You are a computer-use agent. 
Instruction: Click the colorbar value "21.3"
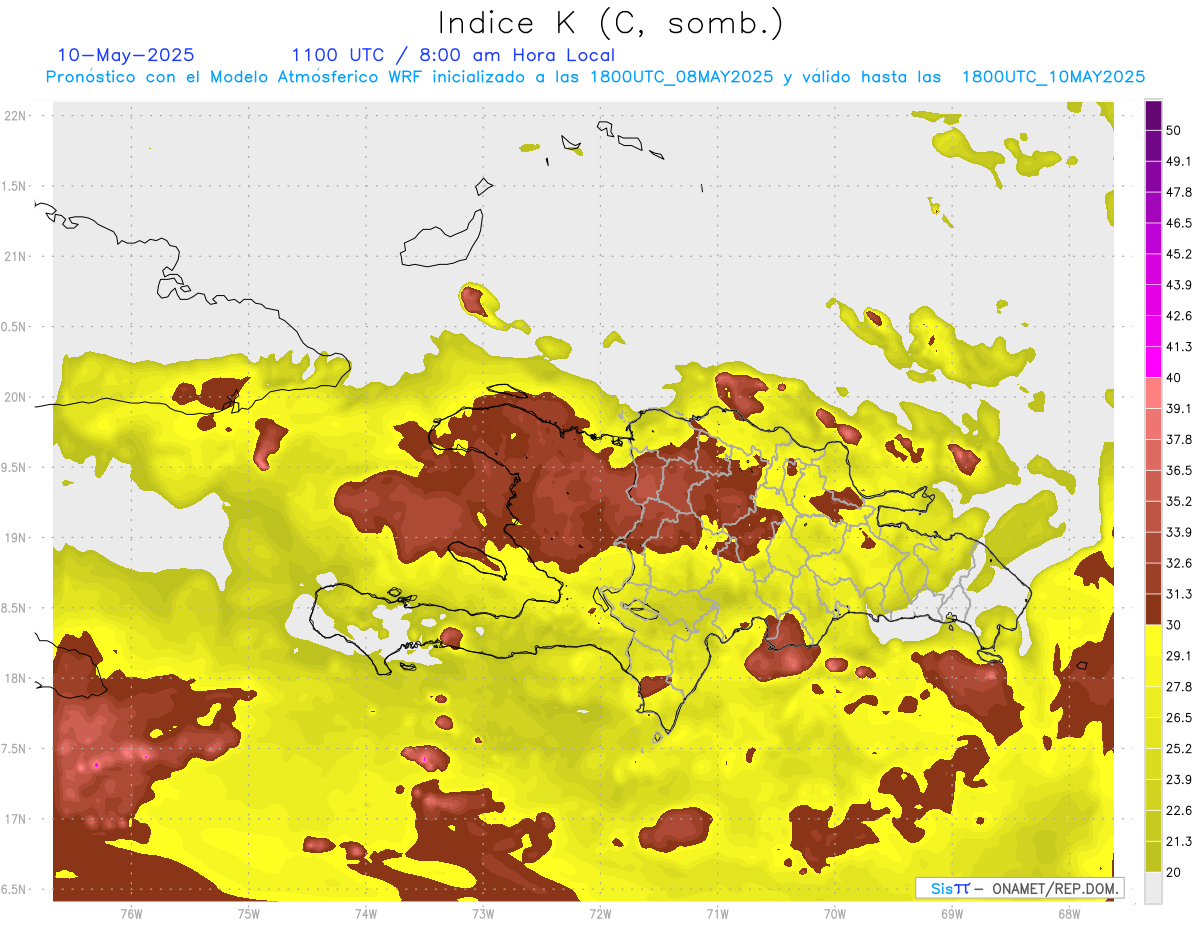[1179, 841]
